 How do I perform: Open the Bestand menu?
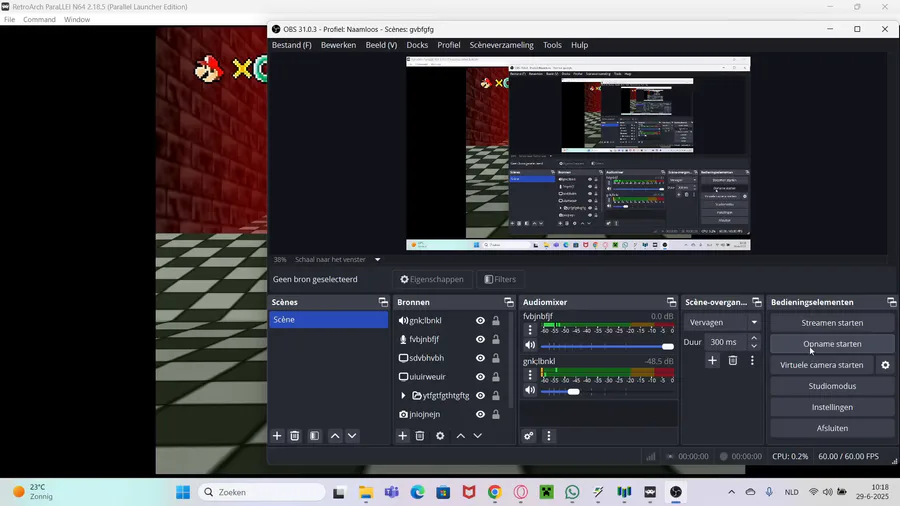[292, 45]
